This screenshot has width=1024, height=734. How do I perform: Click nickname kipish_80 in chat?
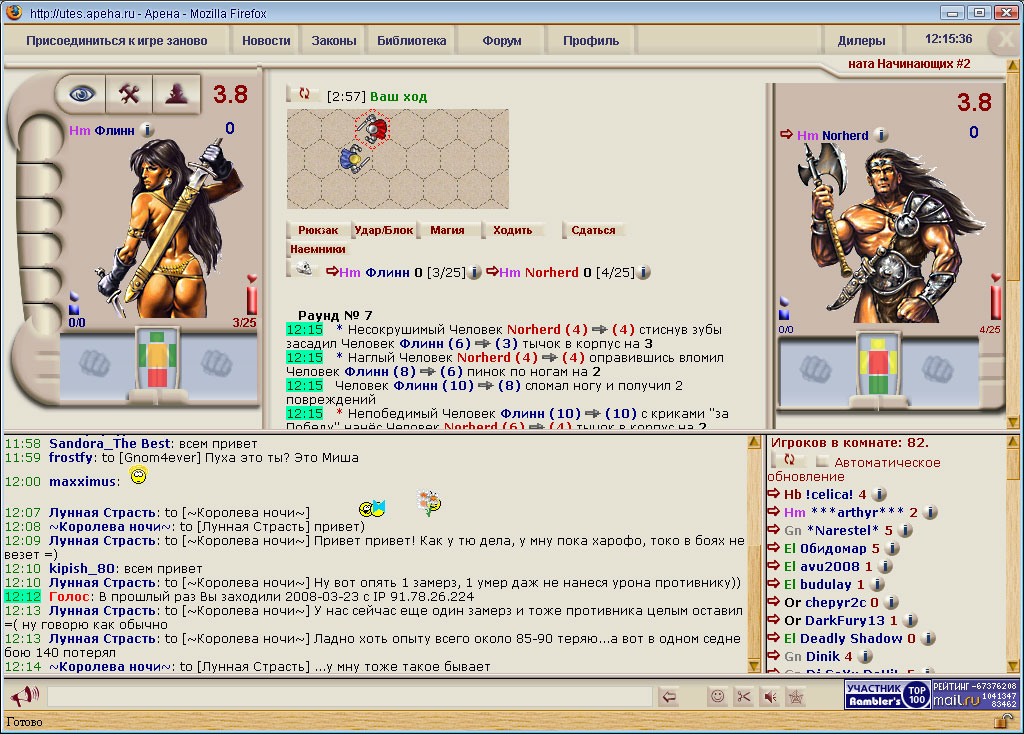coord(82,568)
